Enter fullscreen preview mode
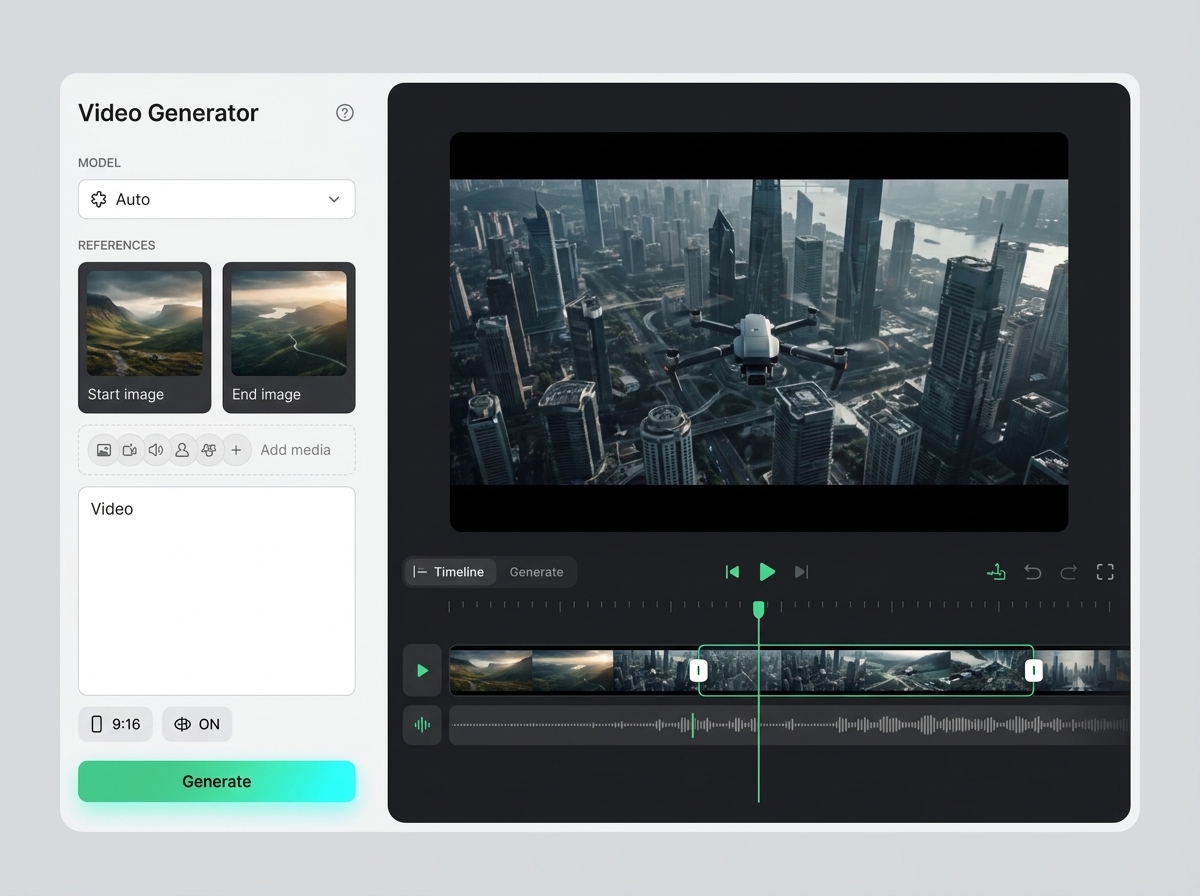The height and width of the screenshot is (896, 1200). coord(1105,572)
